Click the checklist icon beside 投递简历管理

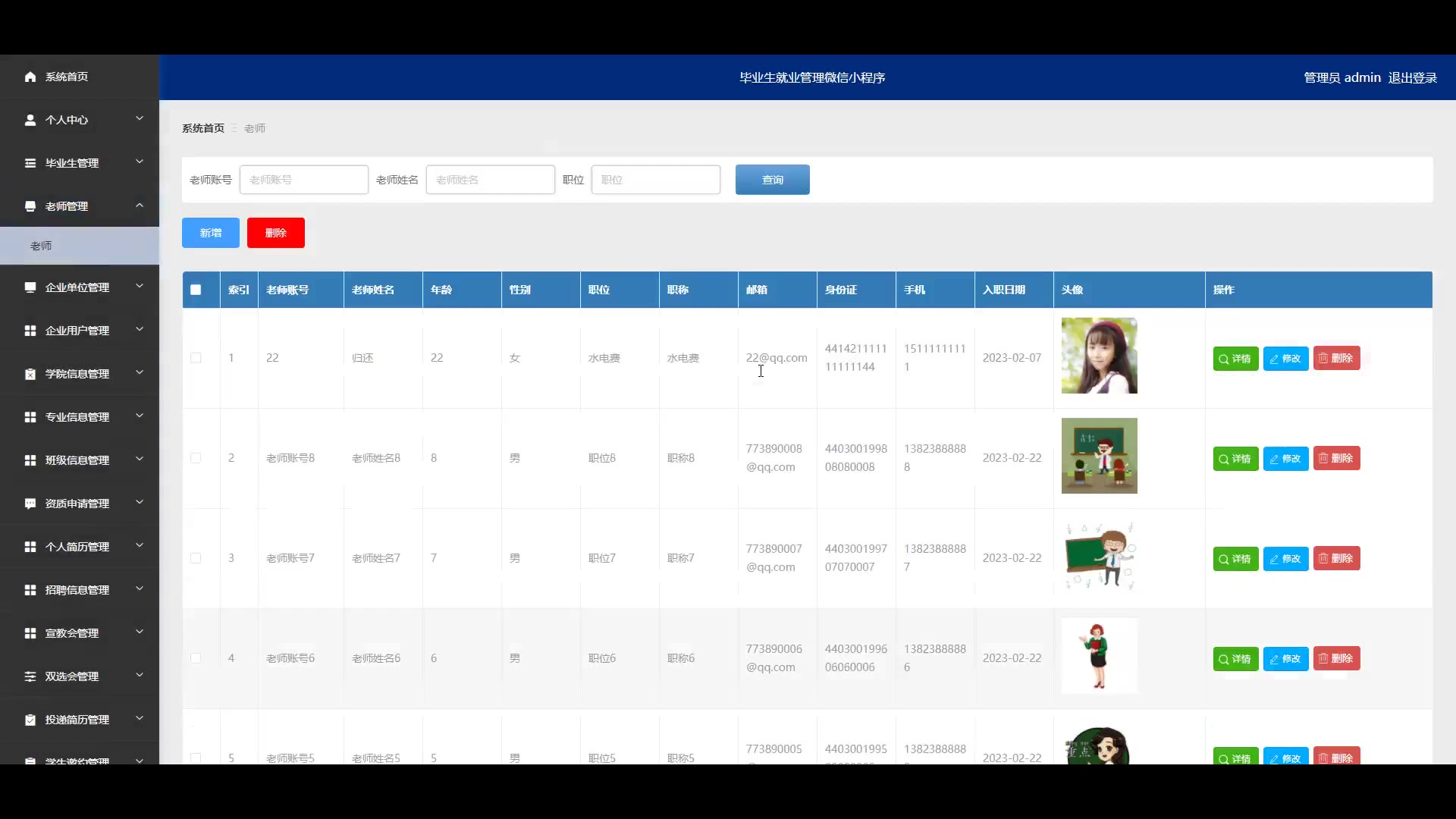coord(30,720)
